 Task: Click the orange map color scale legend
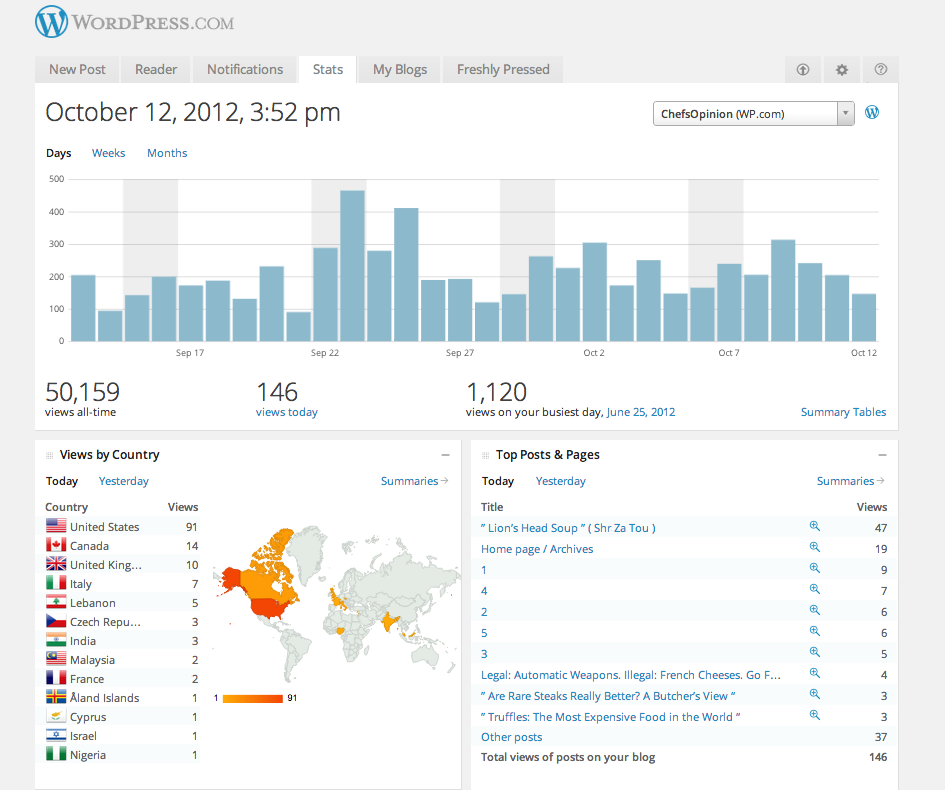(x=253, y=698)
